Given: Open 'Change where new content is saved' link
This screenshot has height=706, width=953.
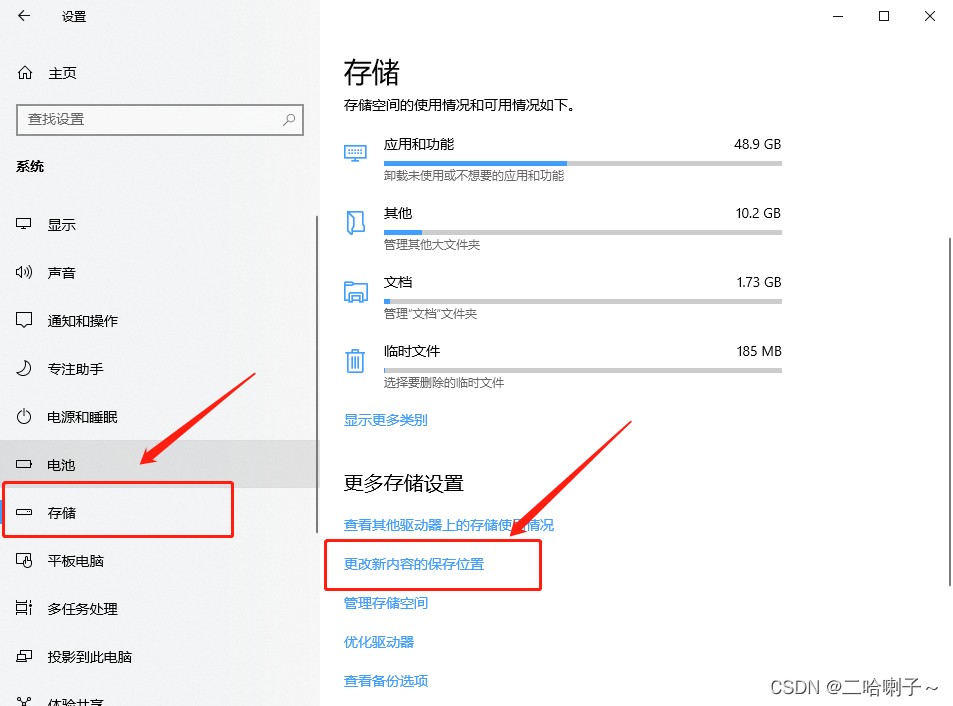Looking at the screenshot, I should [414, 564].
